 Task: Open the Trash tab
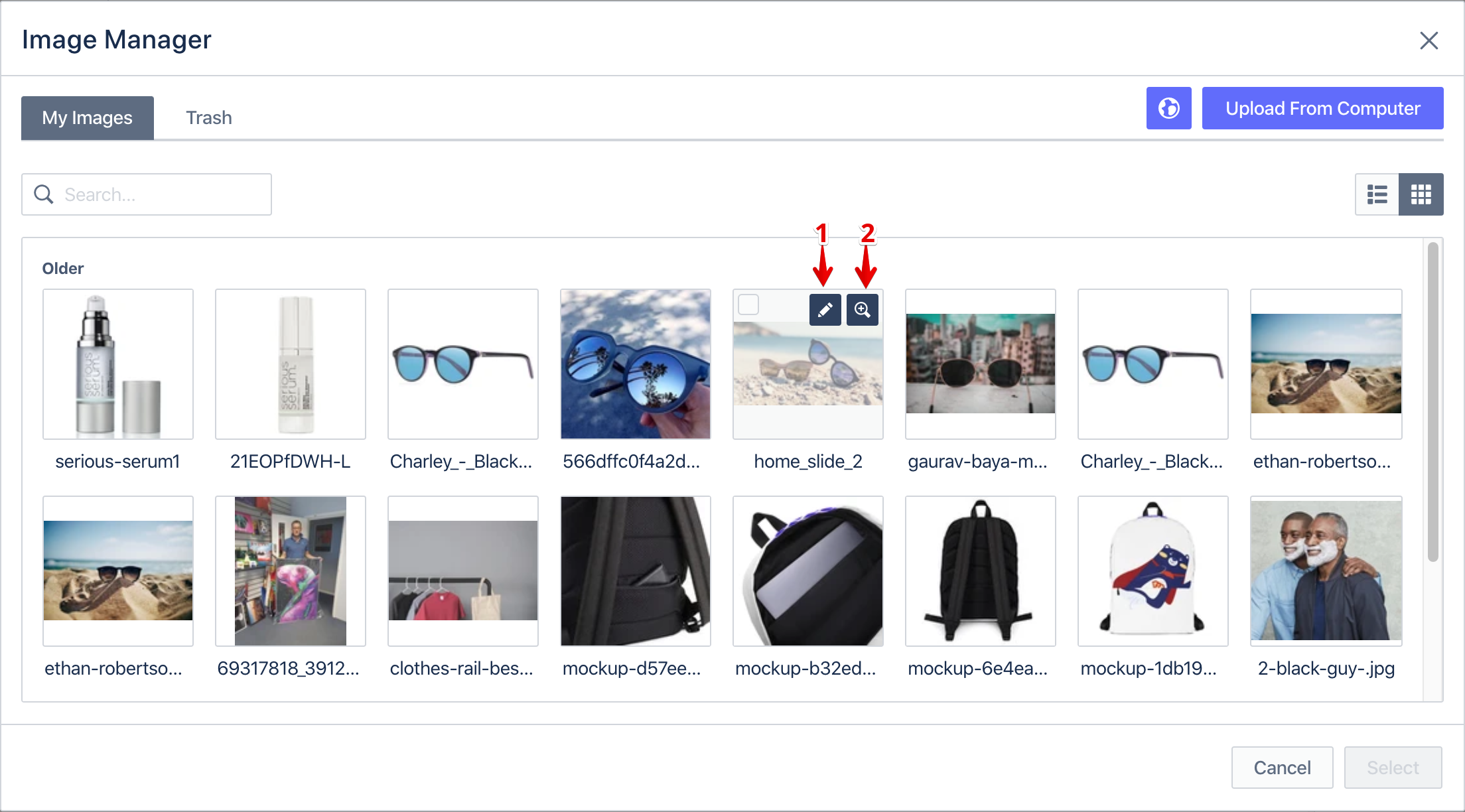click(x=208, y=117)
